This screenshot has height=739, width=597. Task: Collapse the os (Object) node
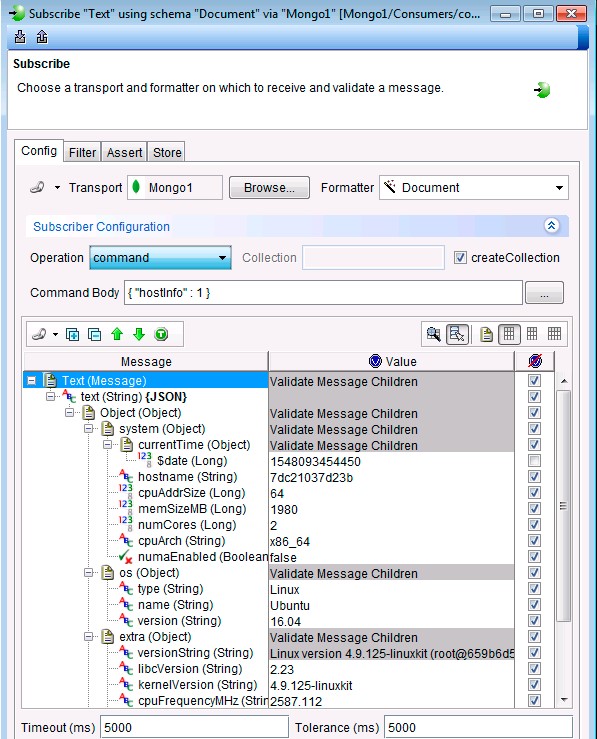(x=89, y=573)
